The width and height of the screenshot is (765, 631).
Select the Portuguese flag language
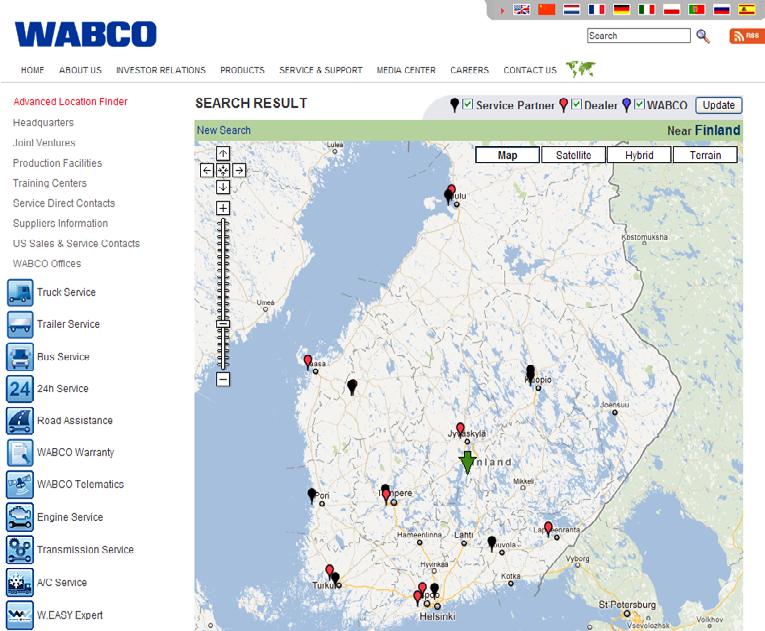[697, 9]
